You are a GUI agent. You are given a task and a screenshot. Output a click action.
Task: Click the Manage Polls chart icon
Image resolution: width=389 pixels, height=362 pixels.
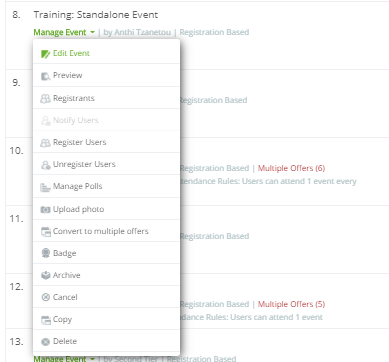(x=45, y=187)
